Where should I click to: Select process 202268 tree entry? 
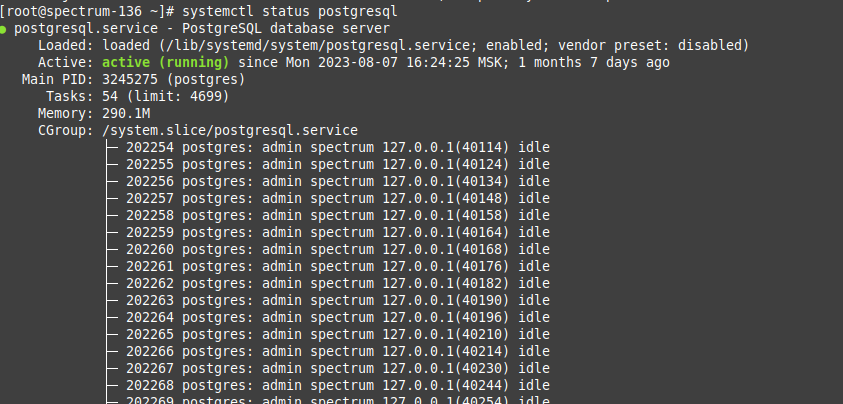pyautogui.click(x=150, y=386)
